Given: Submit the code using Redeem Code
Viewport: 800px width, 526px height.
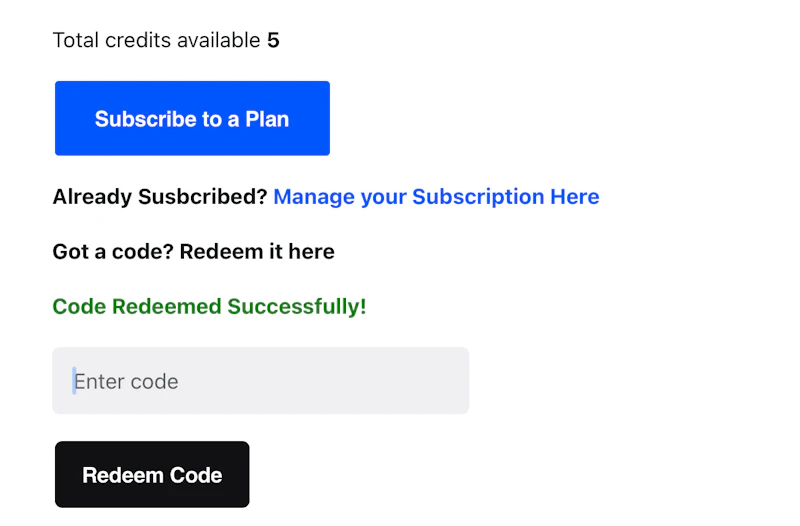Looking at the screenshot, I should (x=152, y=475).
